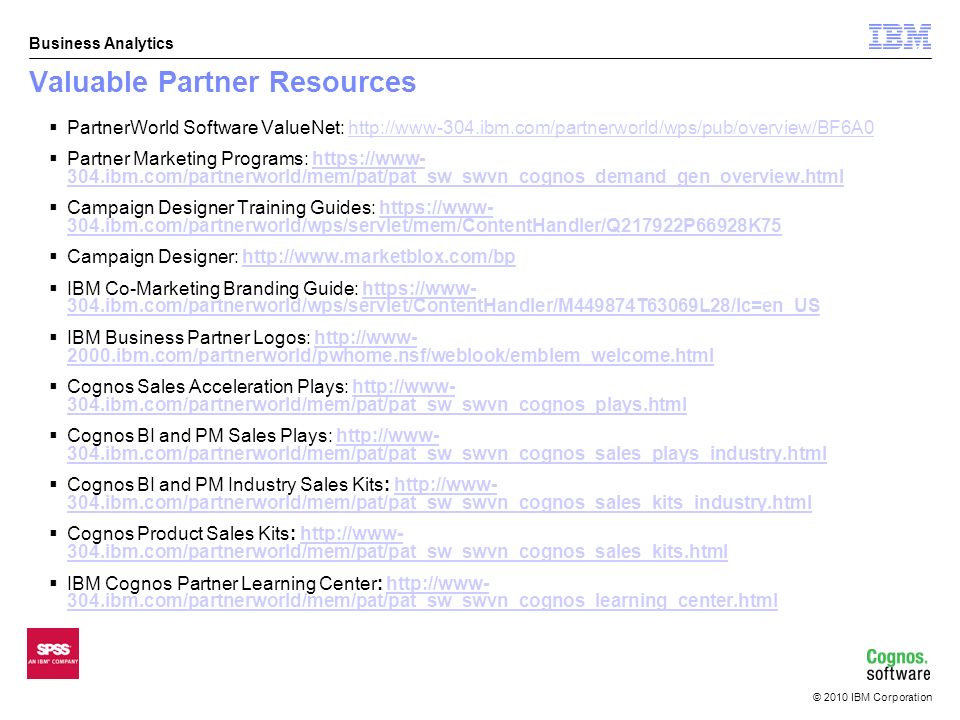Select the 'Valuable Partner Resources' title
The width and height of the screenshot is (960, 720).
(x=222, y=82)
